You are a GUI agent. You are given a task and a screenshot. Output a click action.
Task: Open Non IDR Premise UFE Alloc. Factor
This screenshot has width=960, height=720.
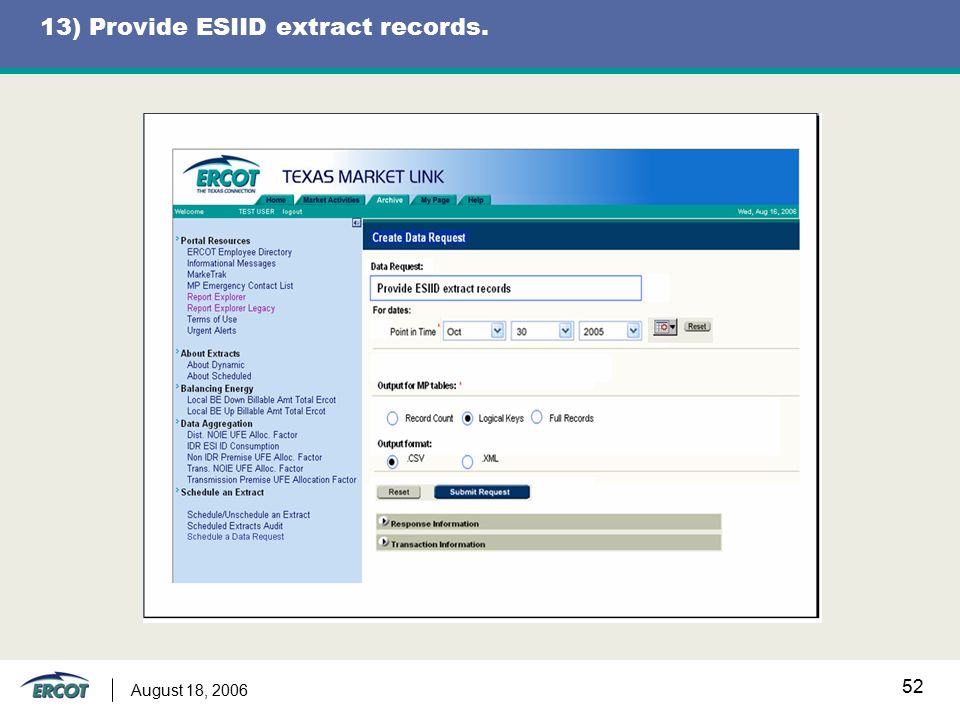[x=255, y=457]
